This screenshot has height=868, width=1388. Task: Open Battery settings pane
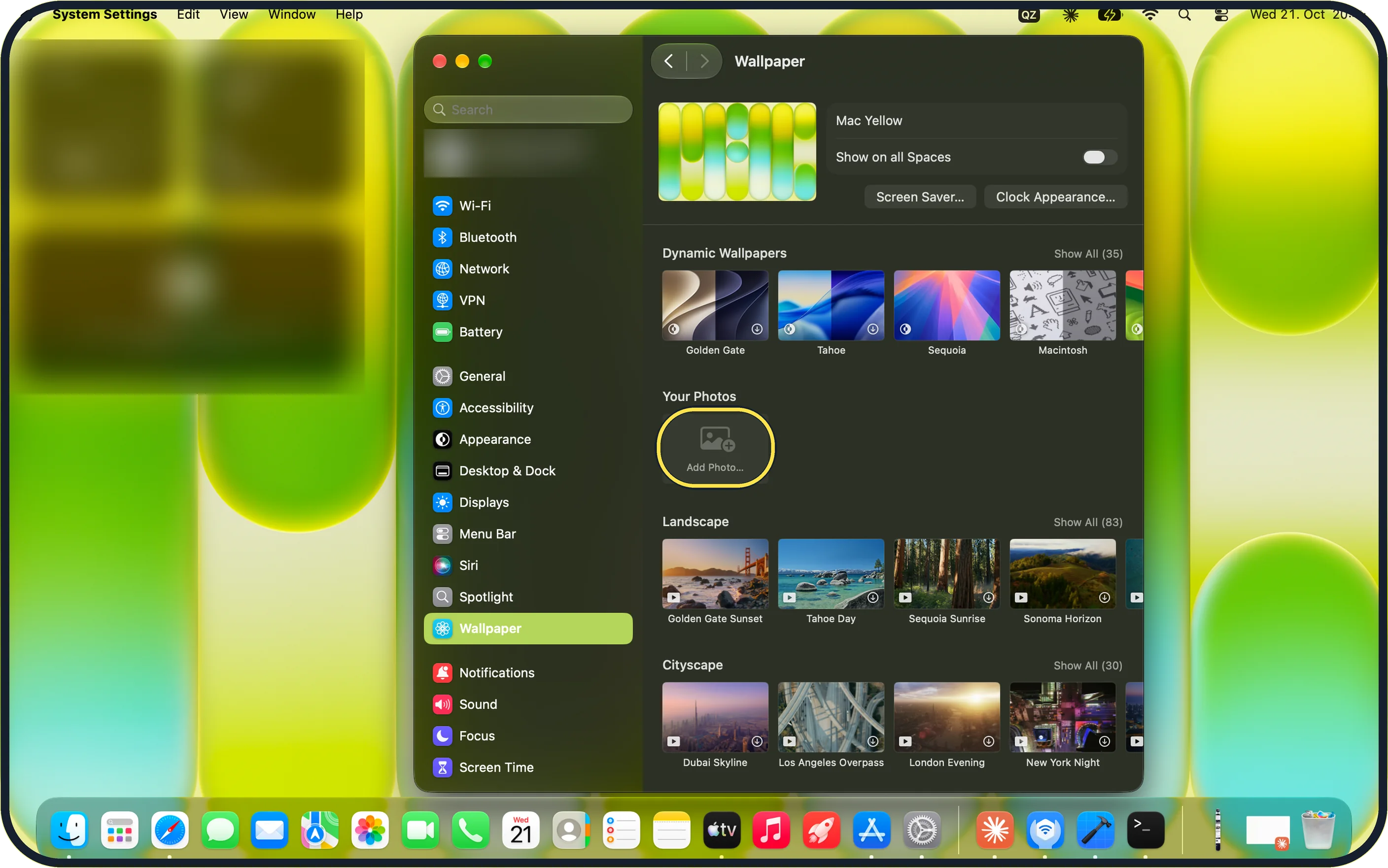pyautogui.click(x=528, y=332)
